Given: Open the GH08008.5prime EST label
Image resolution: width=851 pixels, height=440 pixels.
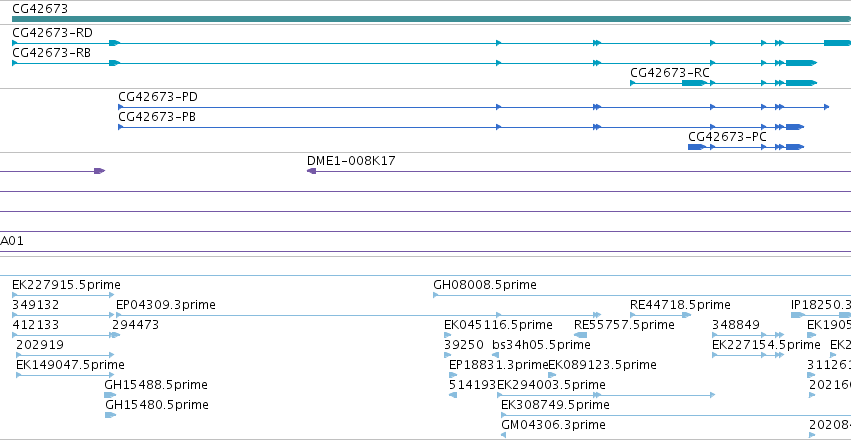Looking at the screenshot, I should [485, 285].
